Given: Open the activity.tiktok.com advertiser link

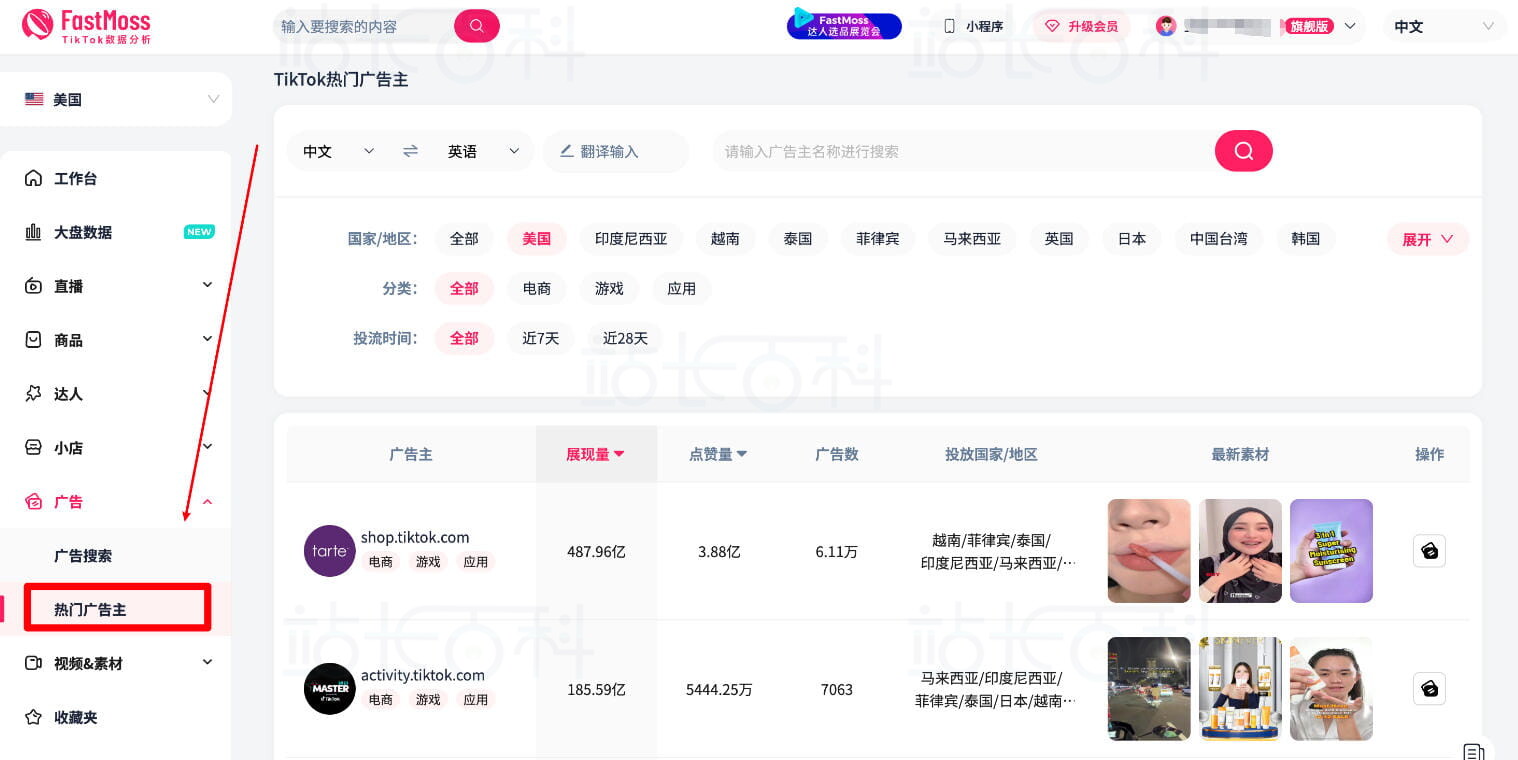Looking at the screenshot, I should [423, 675].
